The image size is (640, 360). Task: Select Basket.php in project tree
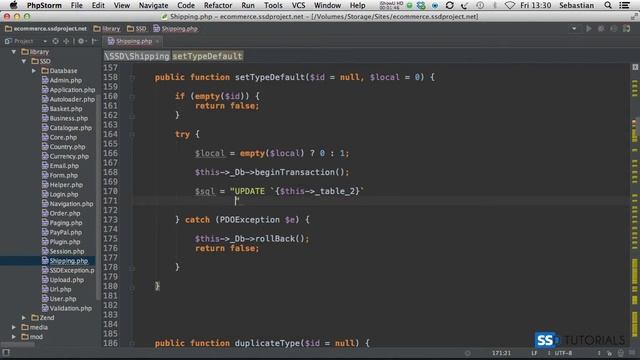[62, 109]
